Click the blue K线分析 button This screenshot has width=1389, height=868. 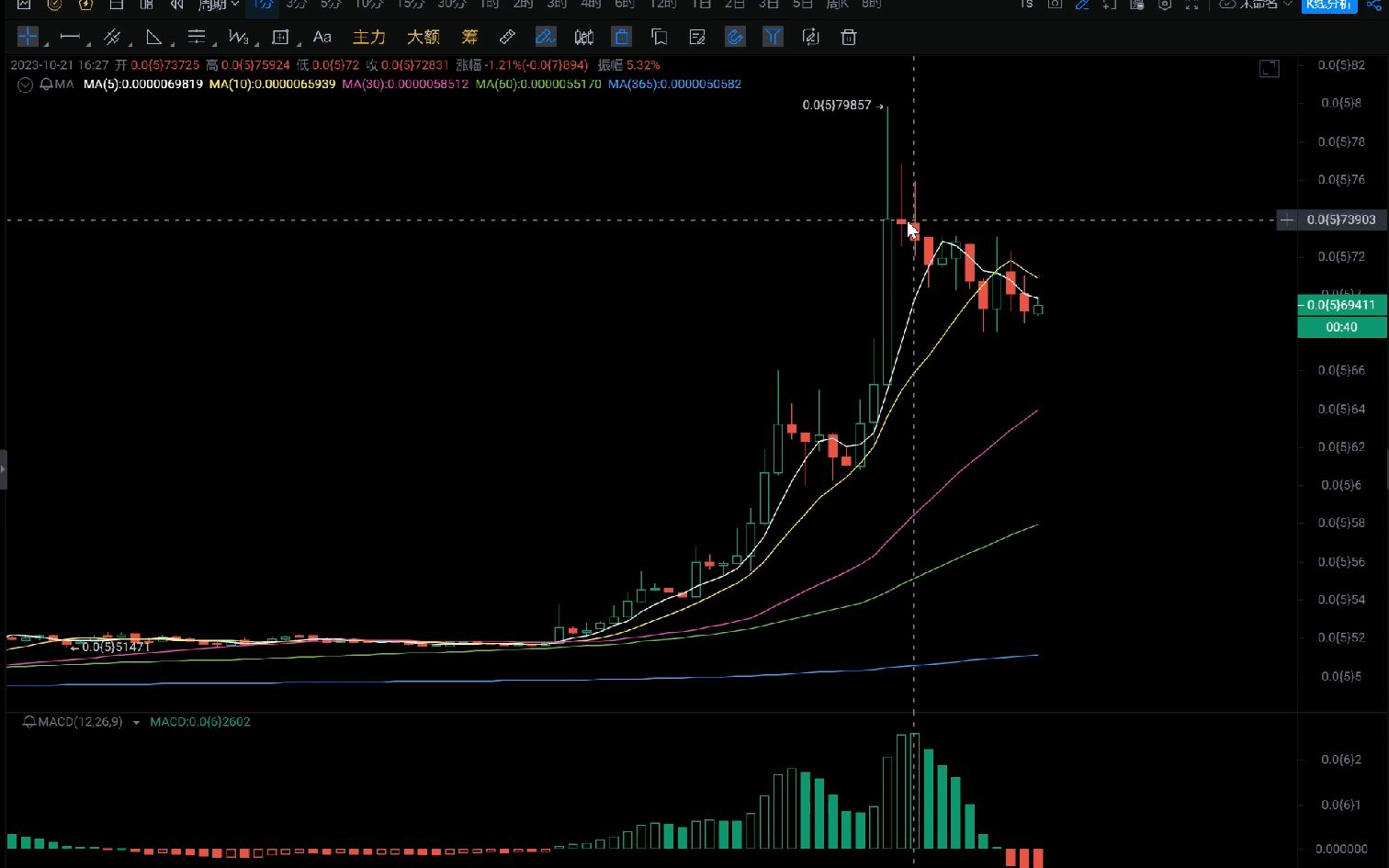tap(1329, 5)
